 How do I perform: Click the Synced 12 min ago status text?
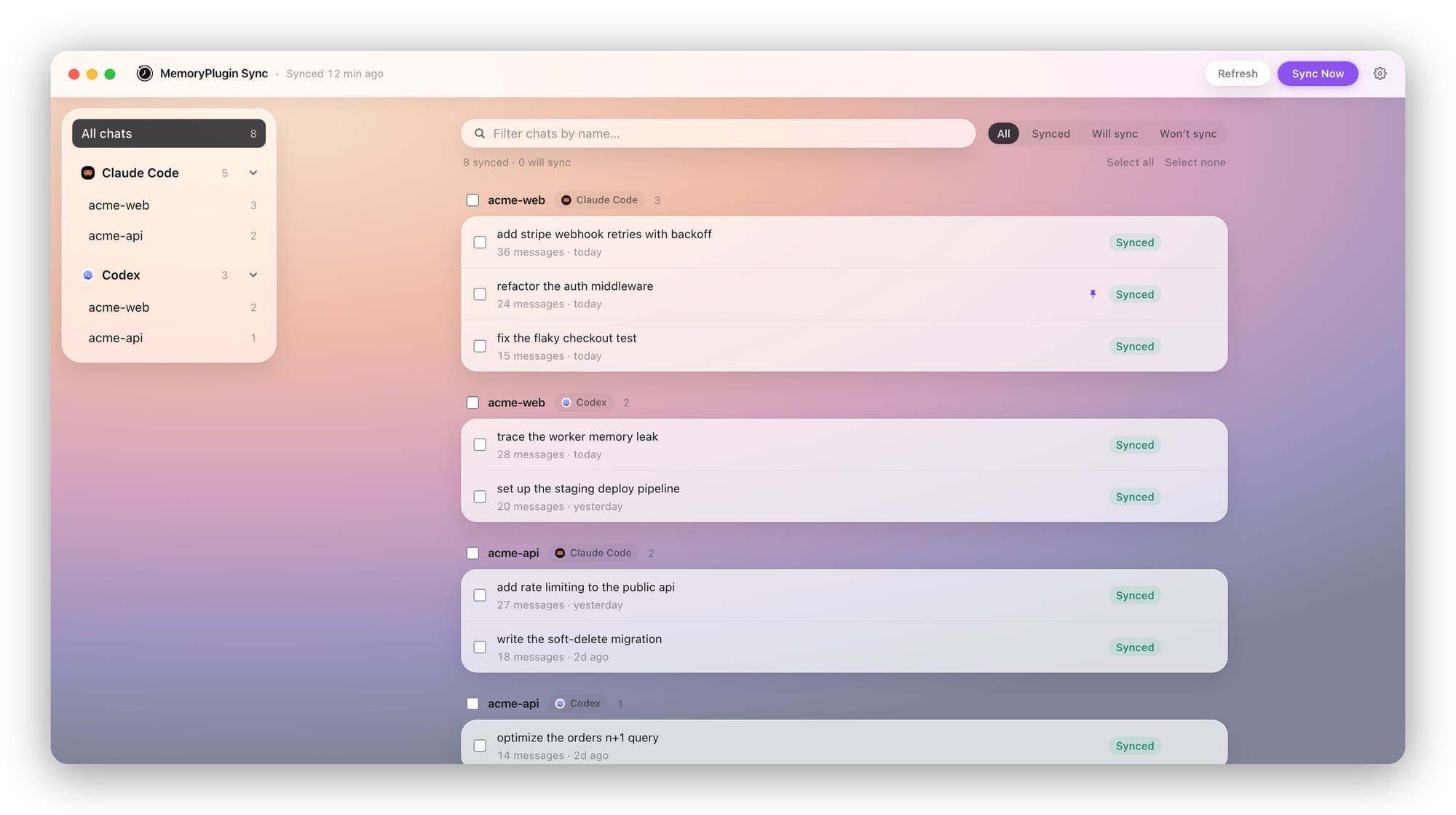click(335, 74)
